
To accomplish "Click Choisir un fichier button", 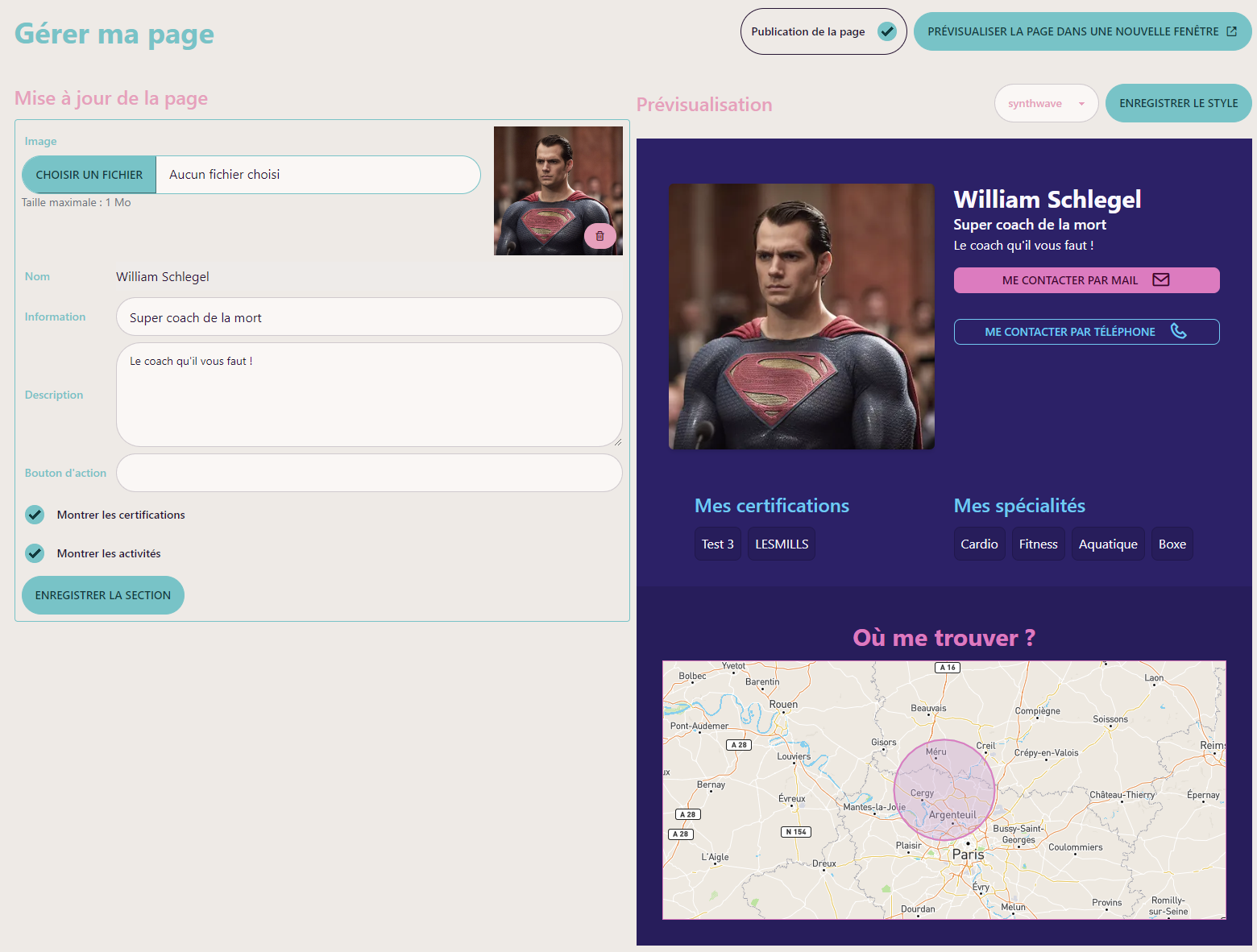I will tap(89, 175).
